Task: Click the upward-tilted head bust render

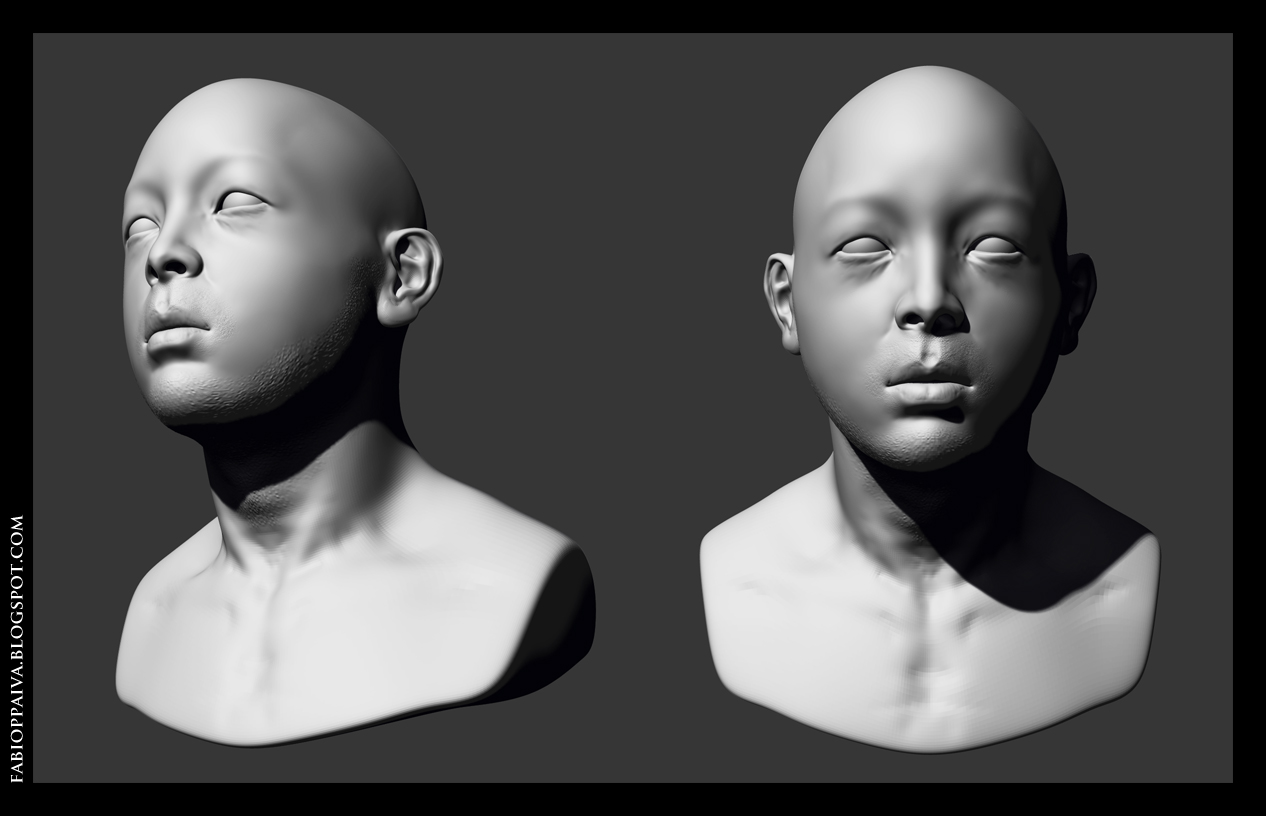Action: (x=355, y=412)
